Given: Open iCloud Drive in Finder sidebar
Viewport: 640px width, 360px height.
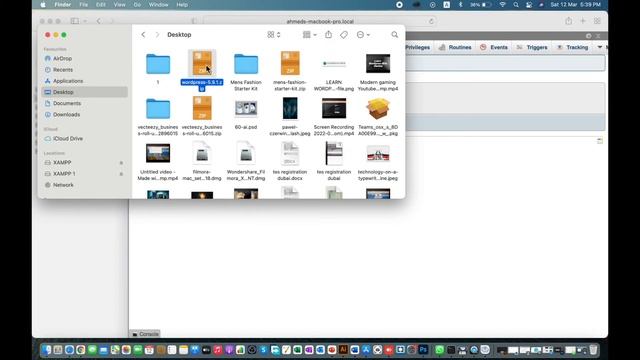Looking at the screenshot, I should point(68,139).
